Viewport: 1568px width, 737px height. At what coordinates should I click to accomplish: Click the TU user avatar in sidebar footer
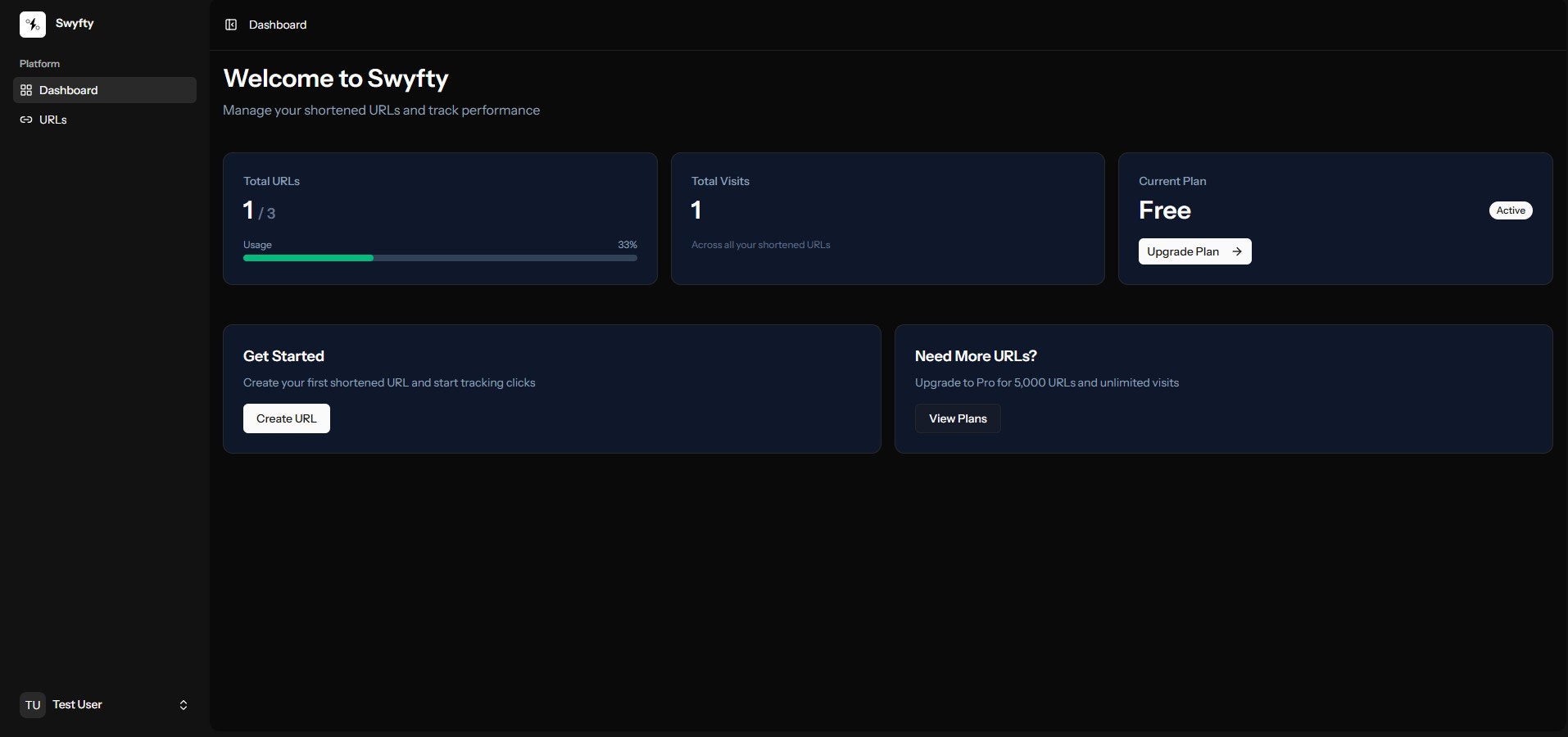tap(32, 705)
